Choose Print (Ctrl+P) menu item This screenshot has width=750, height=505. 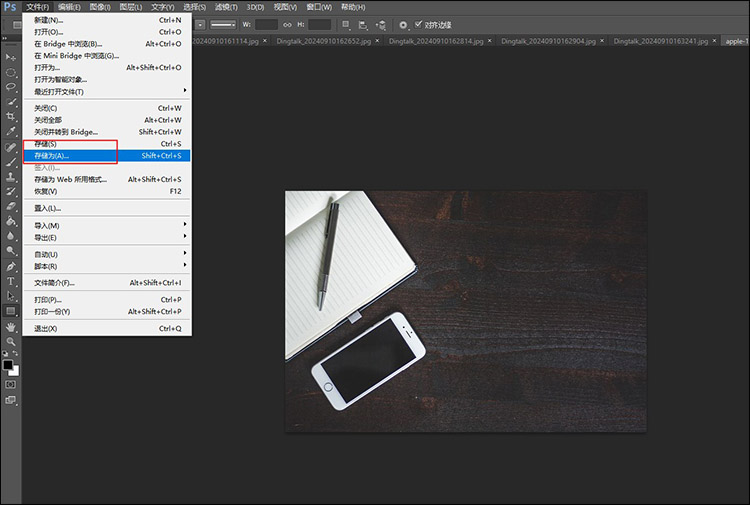(x=107, y=299)
